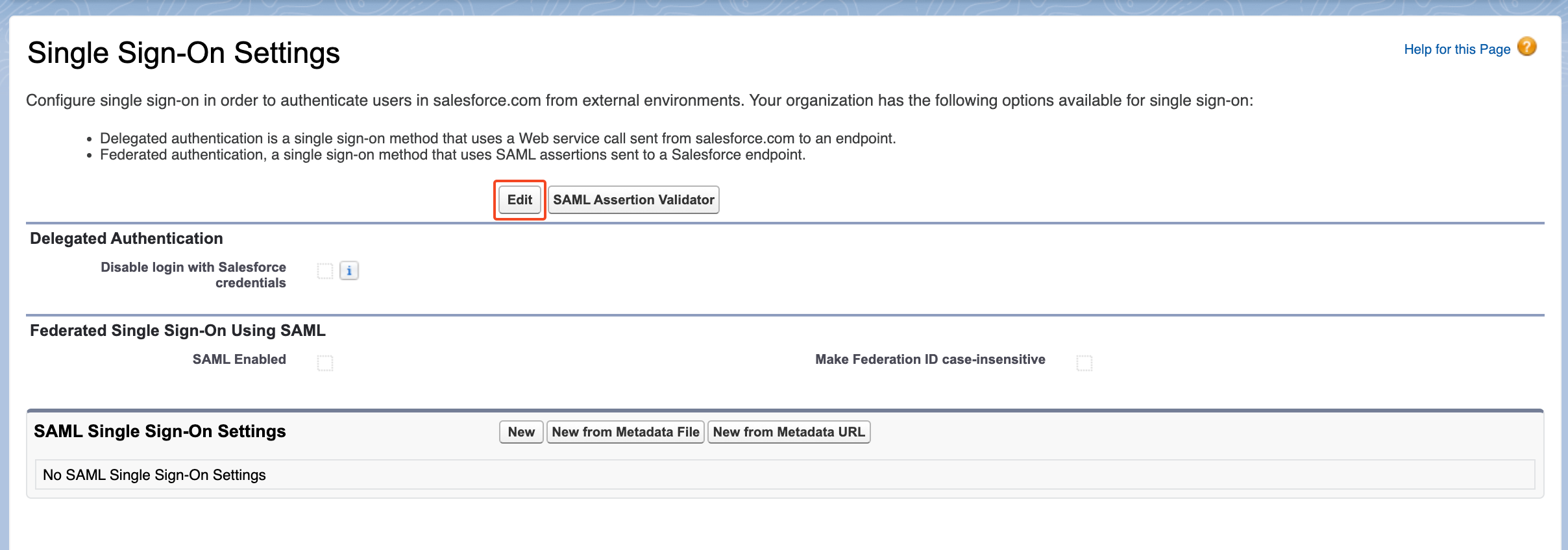Click the orange help question mark icon
The width and height of the screenshot is (1568, 550).
(x=1526, y=47)
